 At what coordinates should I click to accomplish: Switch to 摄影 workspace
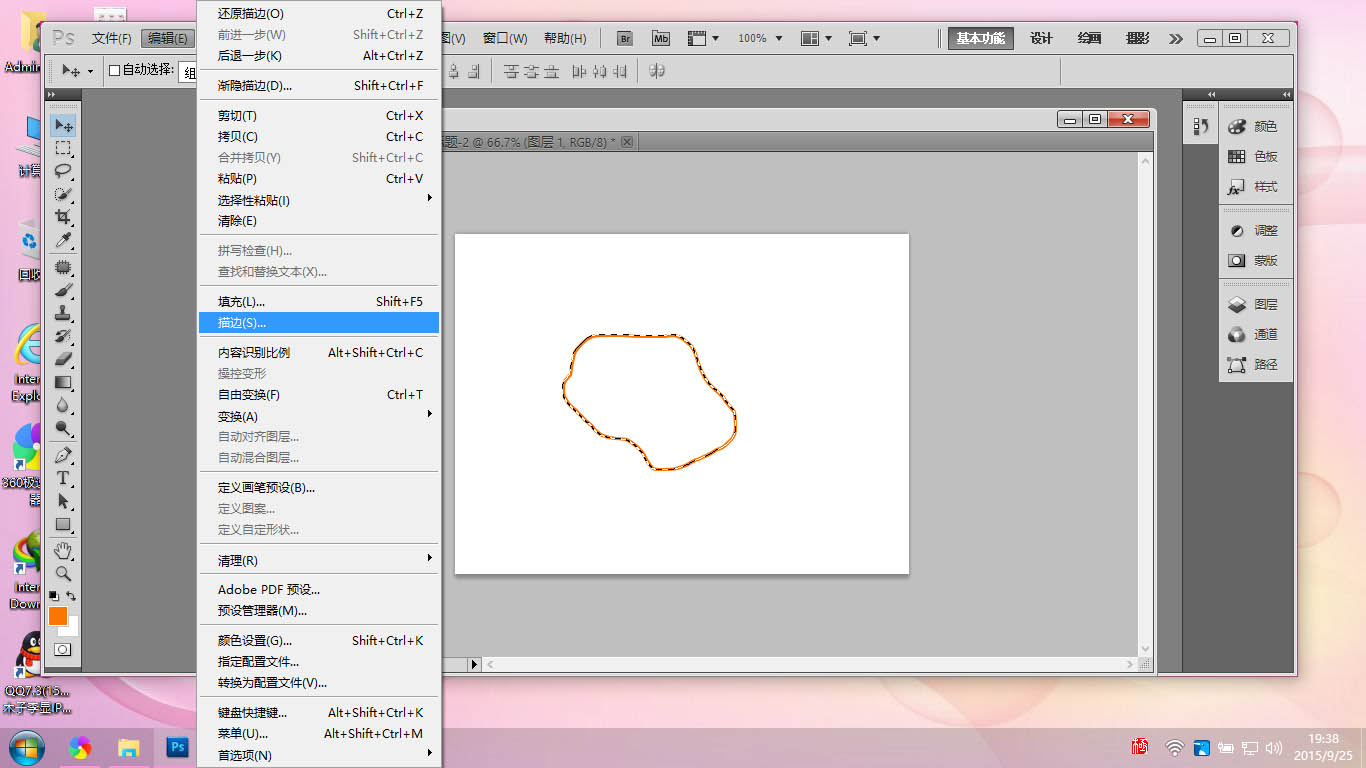[1137, 38]
